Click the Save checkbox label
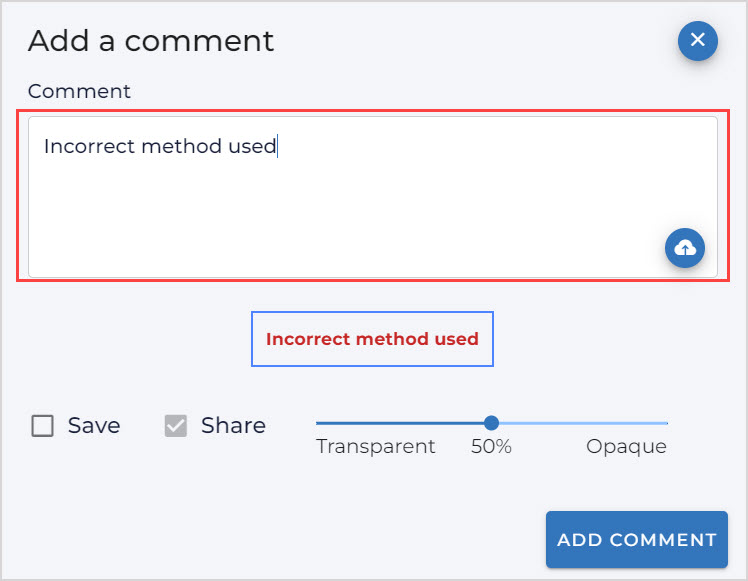Viewport: 748px width, 581px height. [94, 426]
